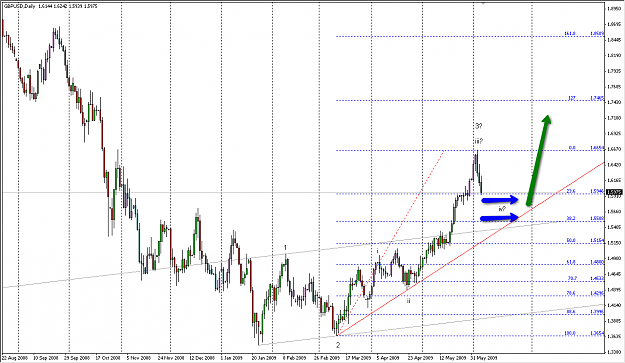Click the 1.3635 price axis label

614,336
